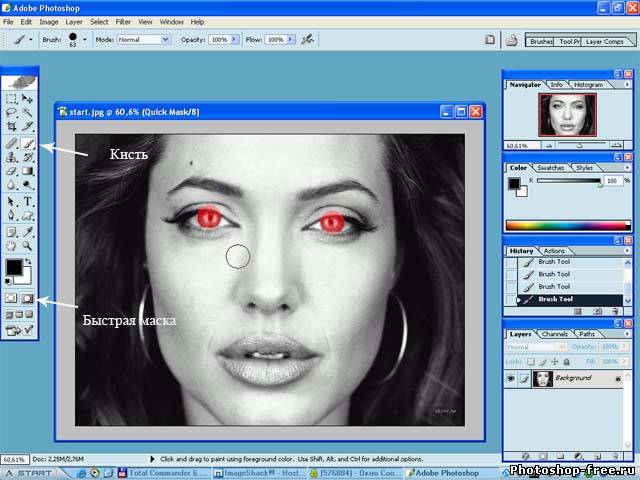Select the Move tool
The width and height of the screenshot is (640, 480).
coord(28,99)
